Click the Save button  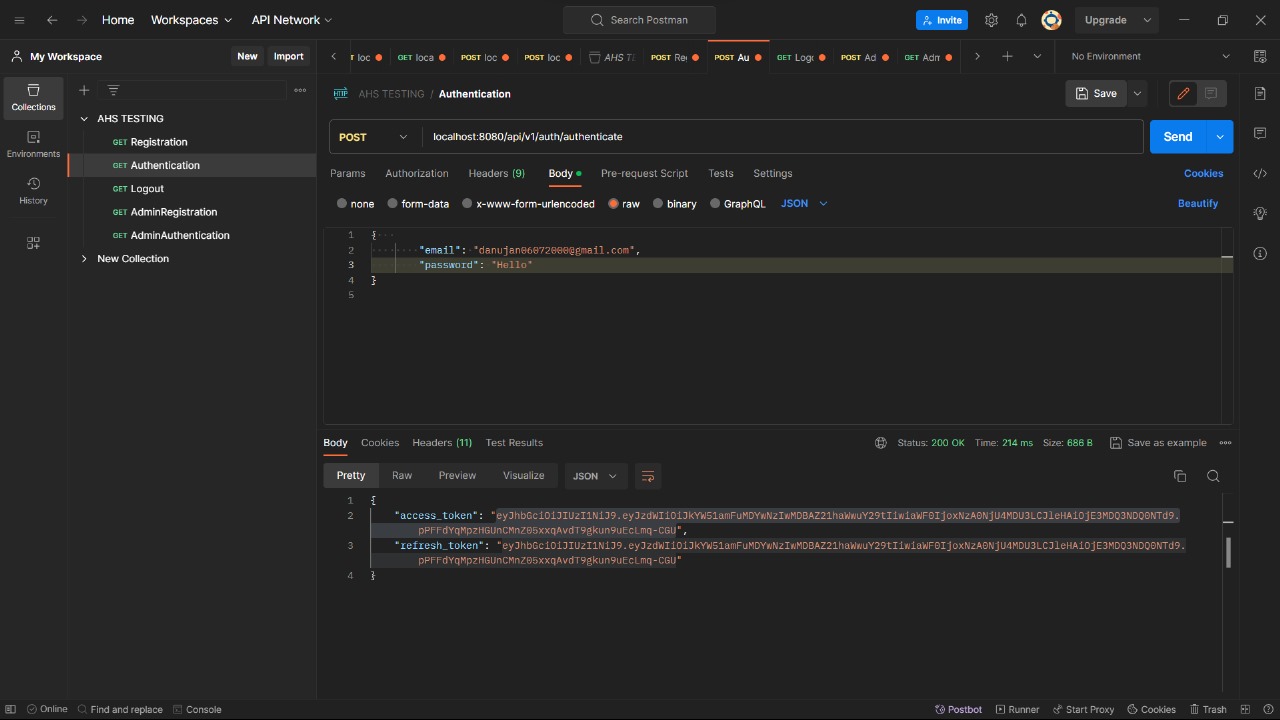[x=1096, y=93]
